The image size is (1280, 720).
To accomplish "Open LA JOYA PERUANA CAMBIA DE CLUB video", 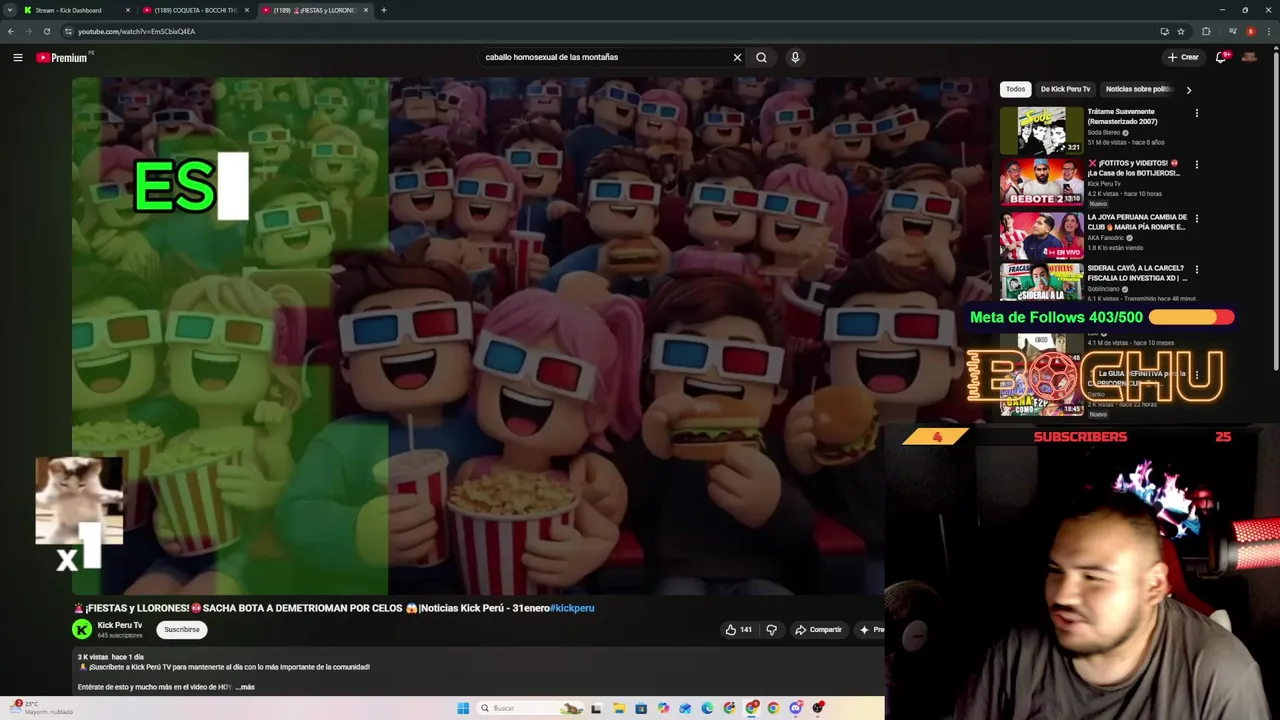I will [1041, 235].
